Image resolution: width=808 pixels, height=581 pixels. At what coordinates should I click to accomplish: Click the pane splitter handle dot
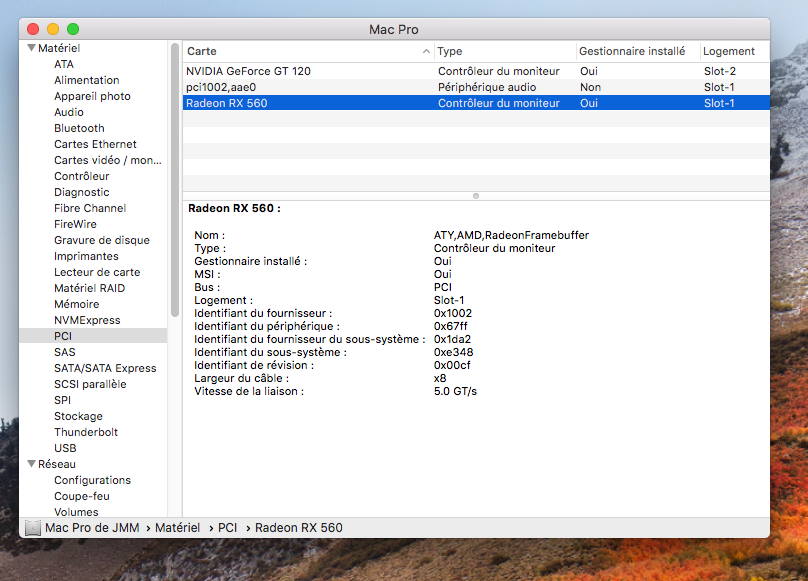point(476,196)
